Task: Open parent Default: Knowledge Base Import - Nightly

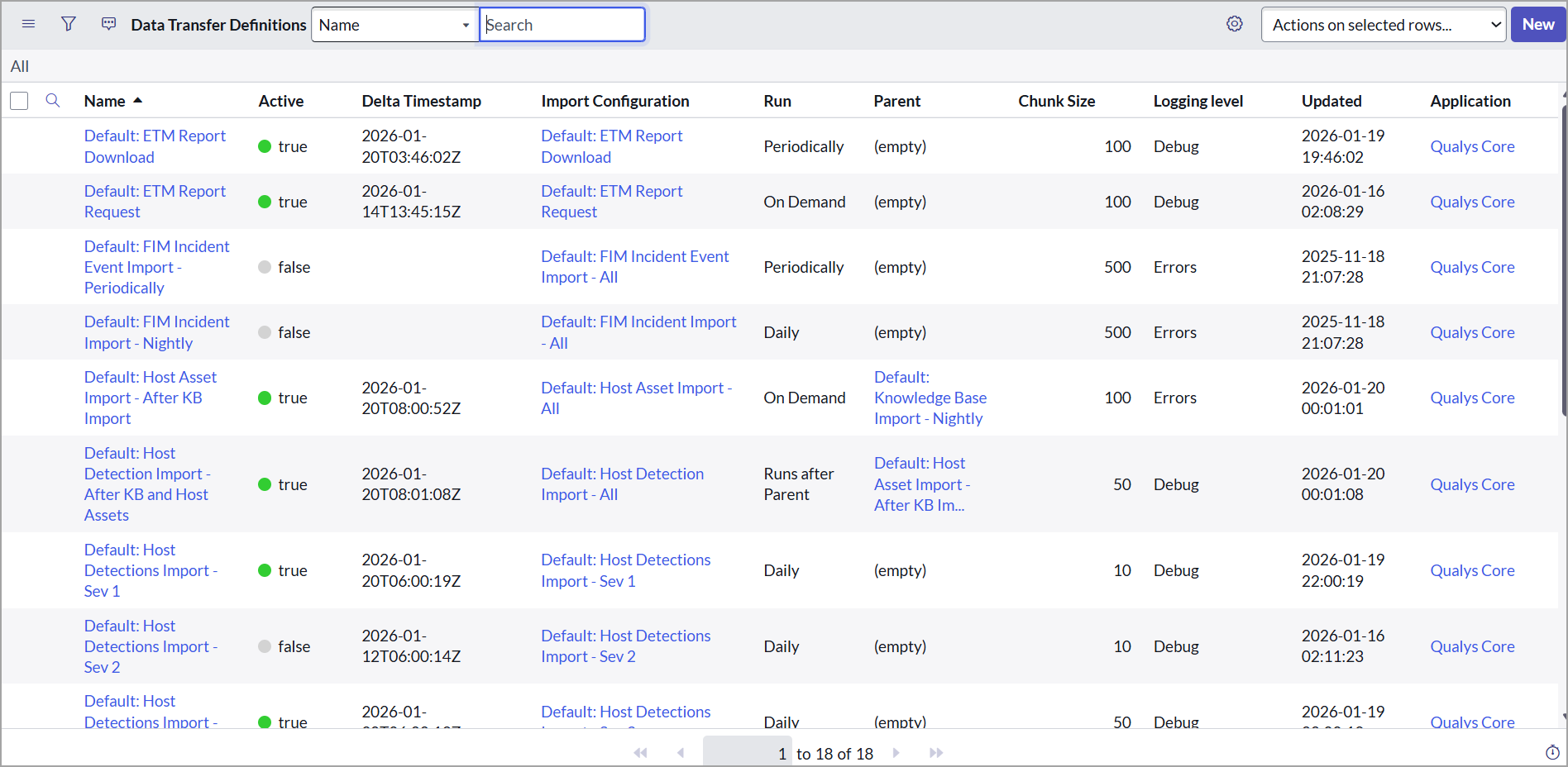Action: 930,398
